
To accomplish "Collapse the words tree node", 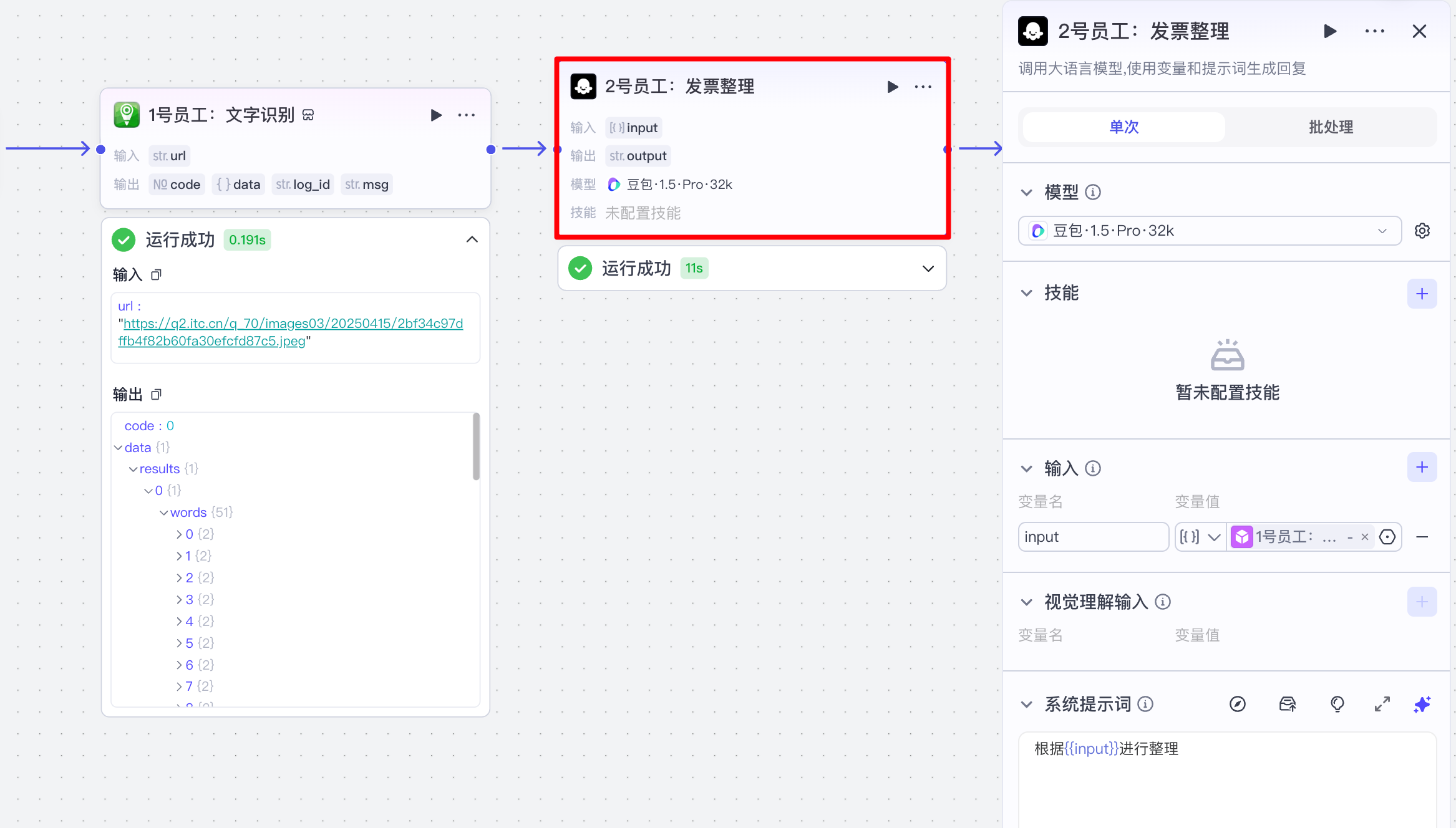I will [164, 513].
